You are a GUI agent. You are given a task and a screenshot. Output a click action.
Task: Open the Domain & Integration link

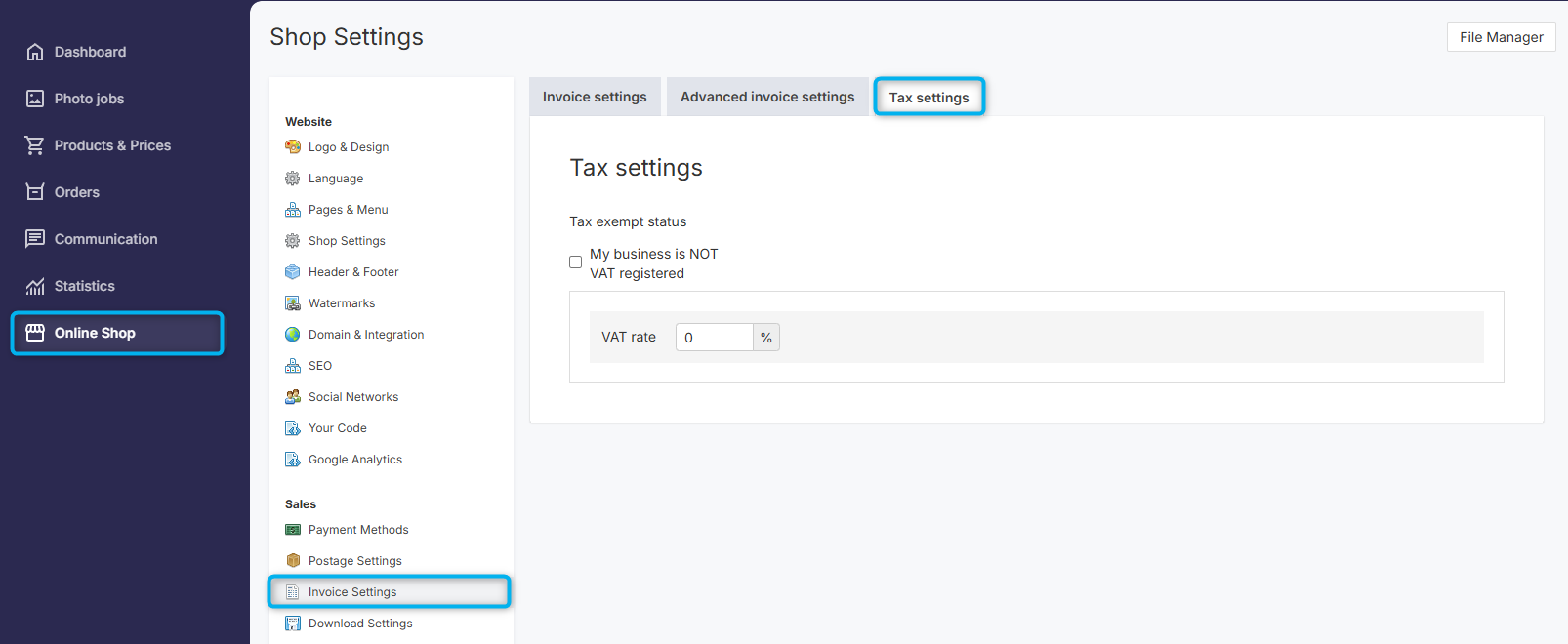(366, 335)
